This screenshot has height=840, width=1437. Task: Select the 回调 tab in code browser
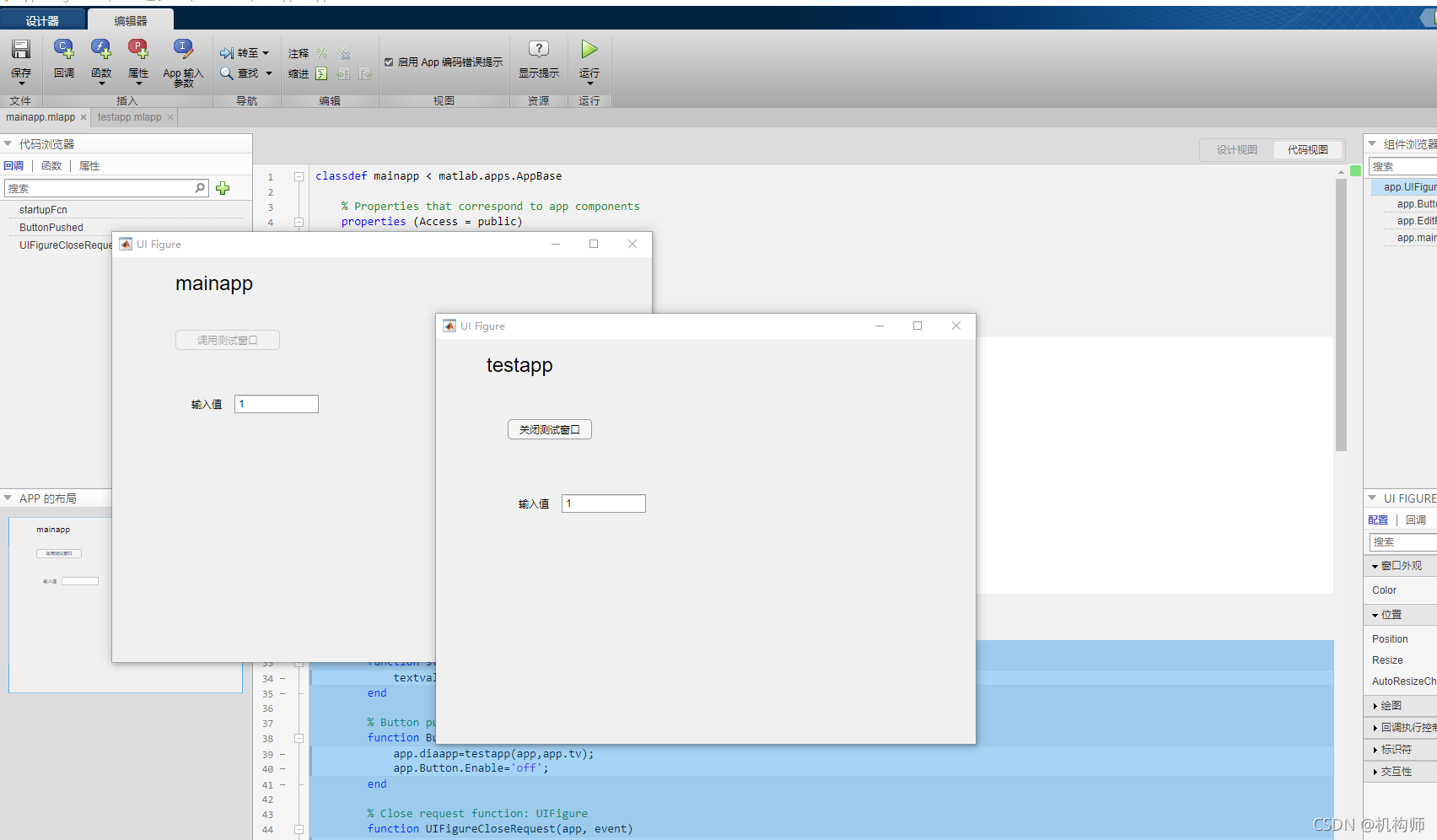pos(13,166)
